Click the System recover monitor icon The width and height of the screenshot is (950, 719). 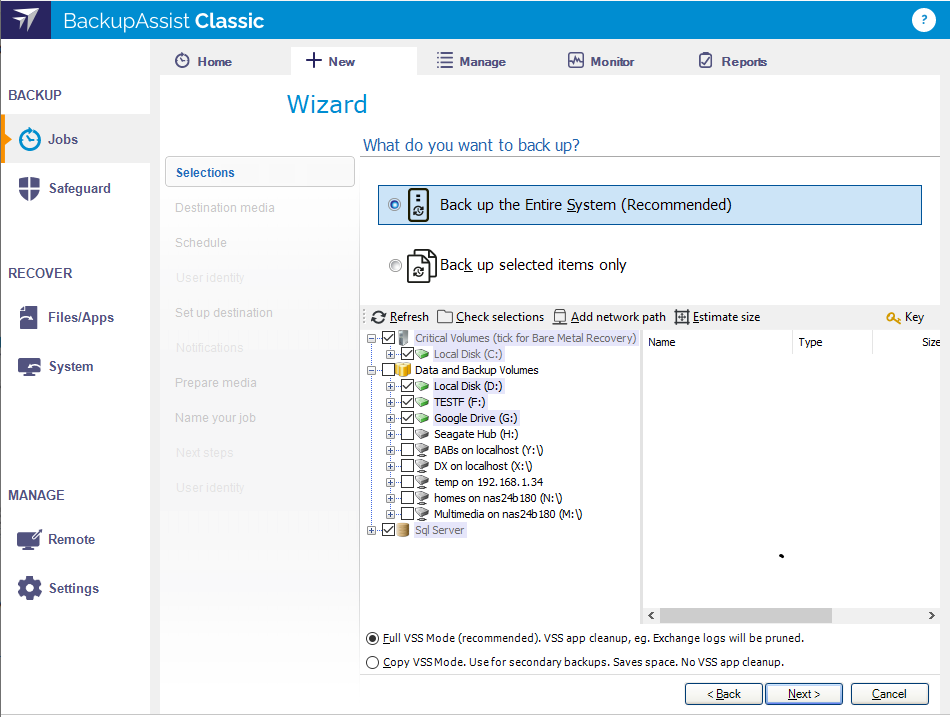29,366
